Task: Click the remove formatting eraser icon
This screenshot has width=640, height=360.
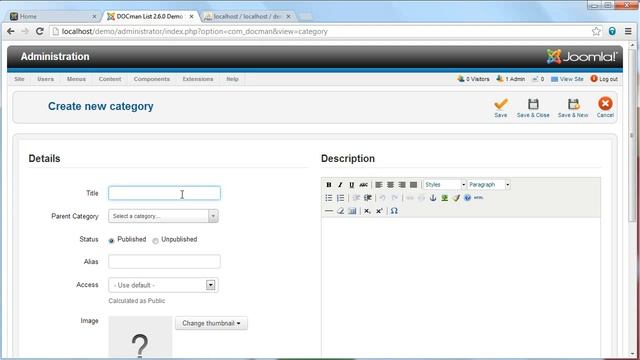Action: click(x=340, y=211)
